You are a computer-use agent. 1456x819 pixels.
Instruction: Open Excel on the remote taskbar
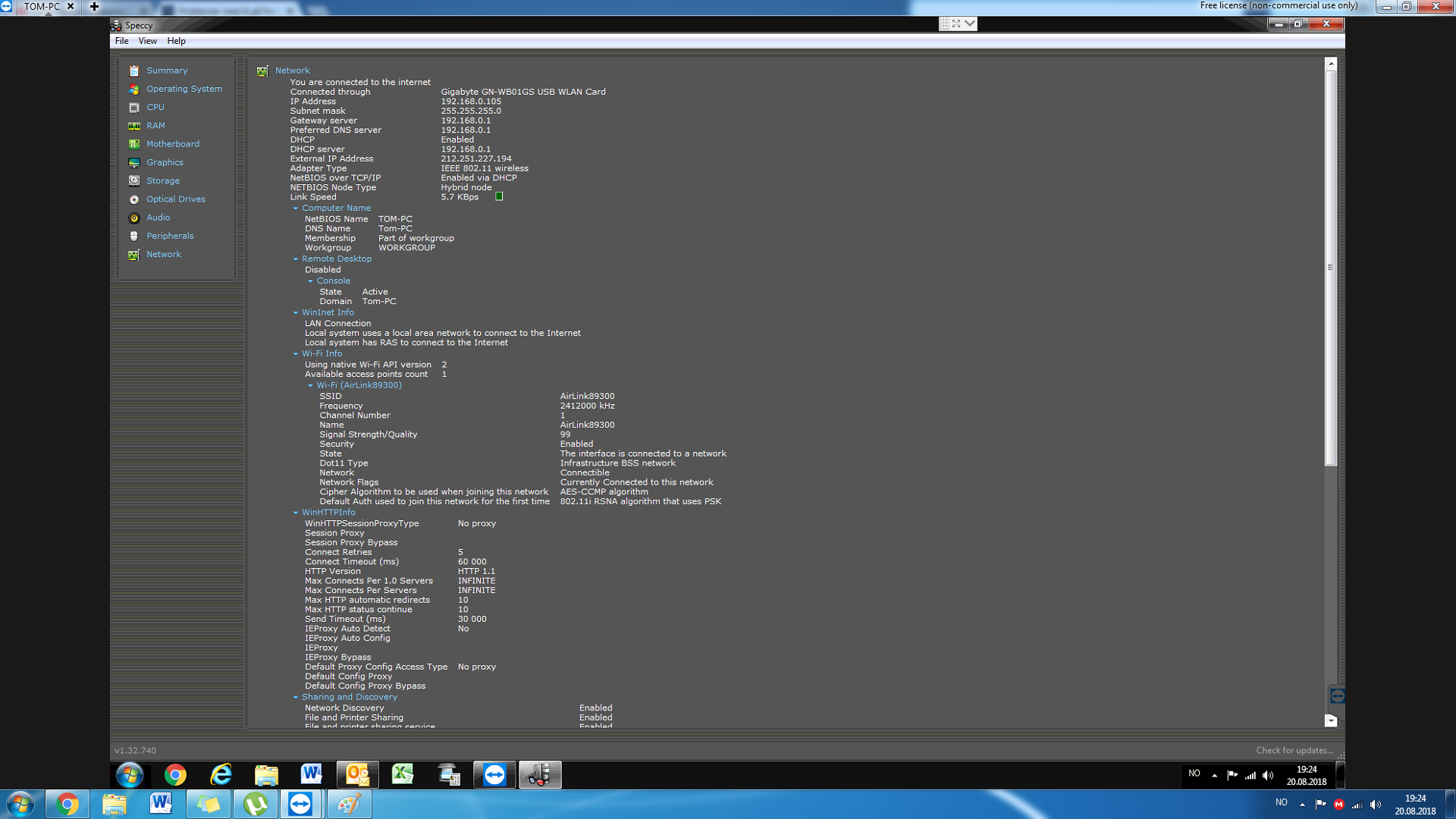[402, 774]
